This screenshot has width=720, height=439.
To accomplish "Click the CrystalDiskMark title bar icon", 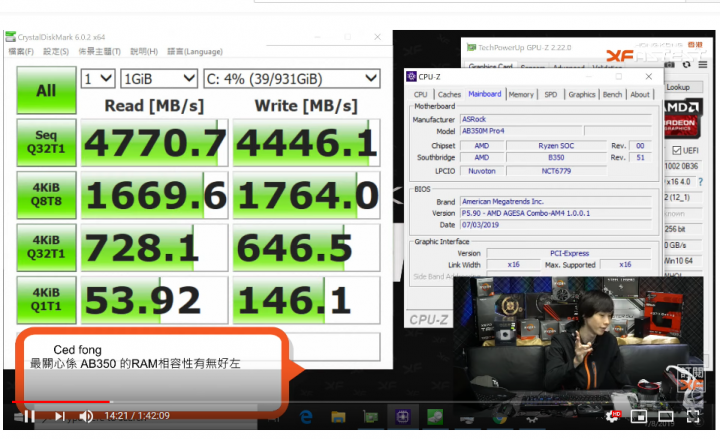I will click(11, 37).
